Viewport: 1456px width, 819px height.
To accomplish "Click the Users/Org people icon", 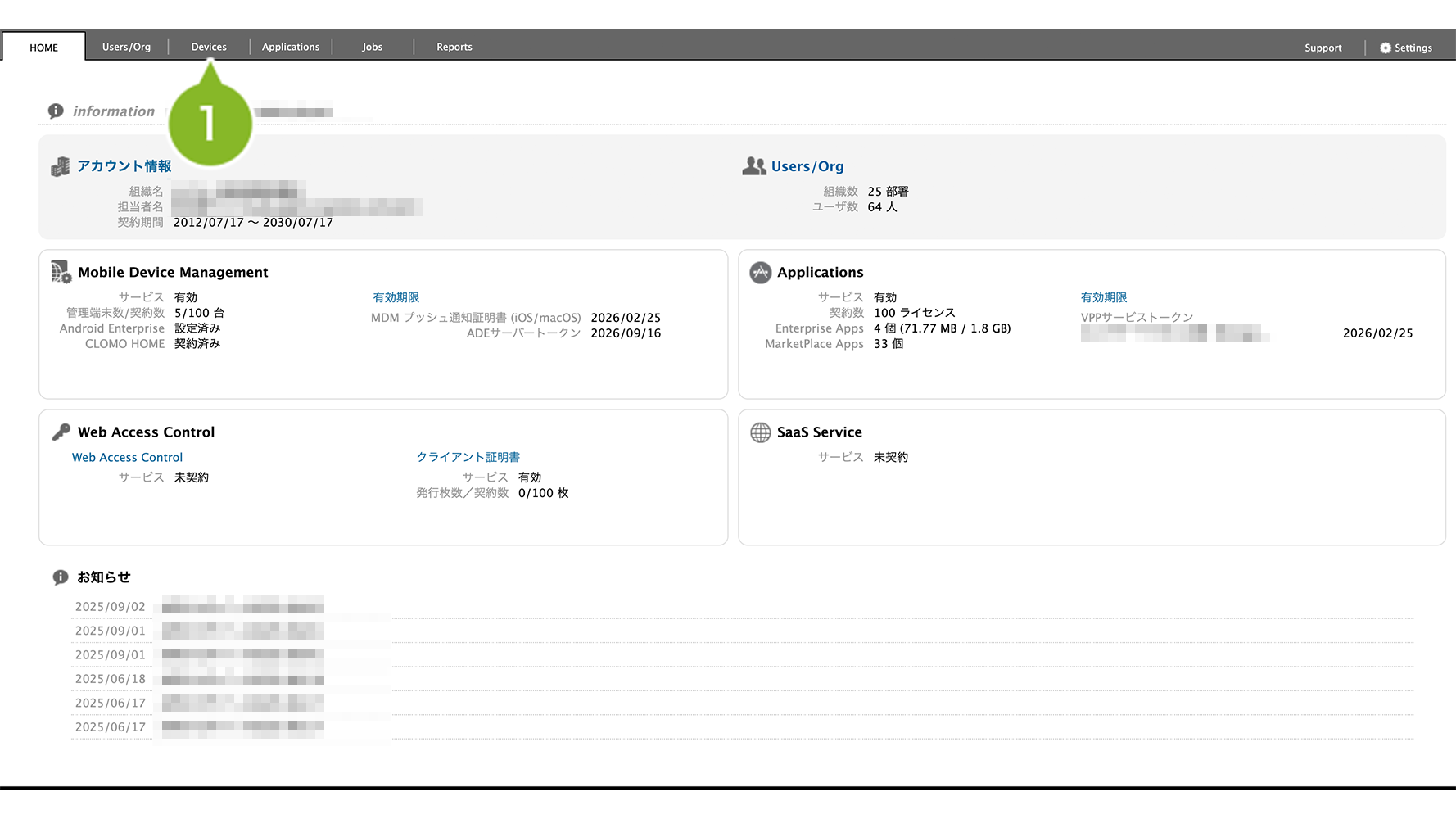I will [x=753, y=166].
